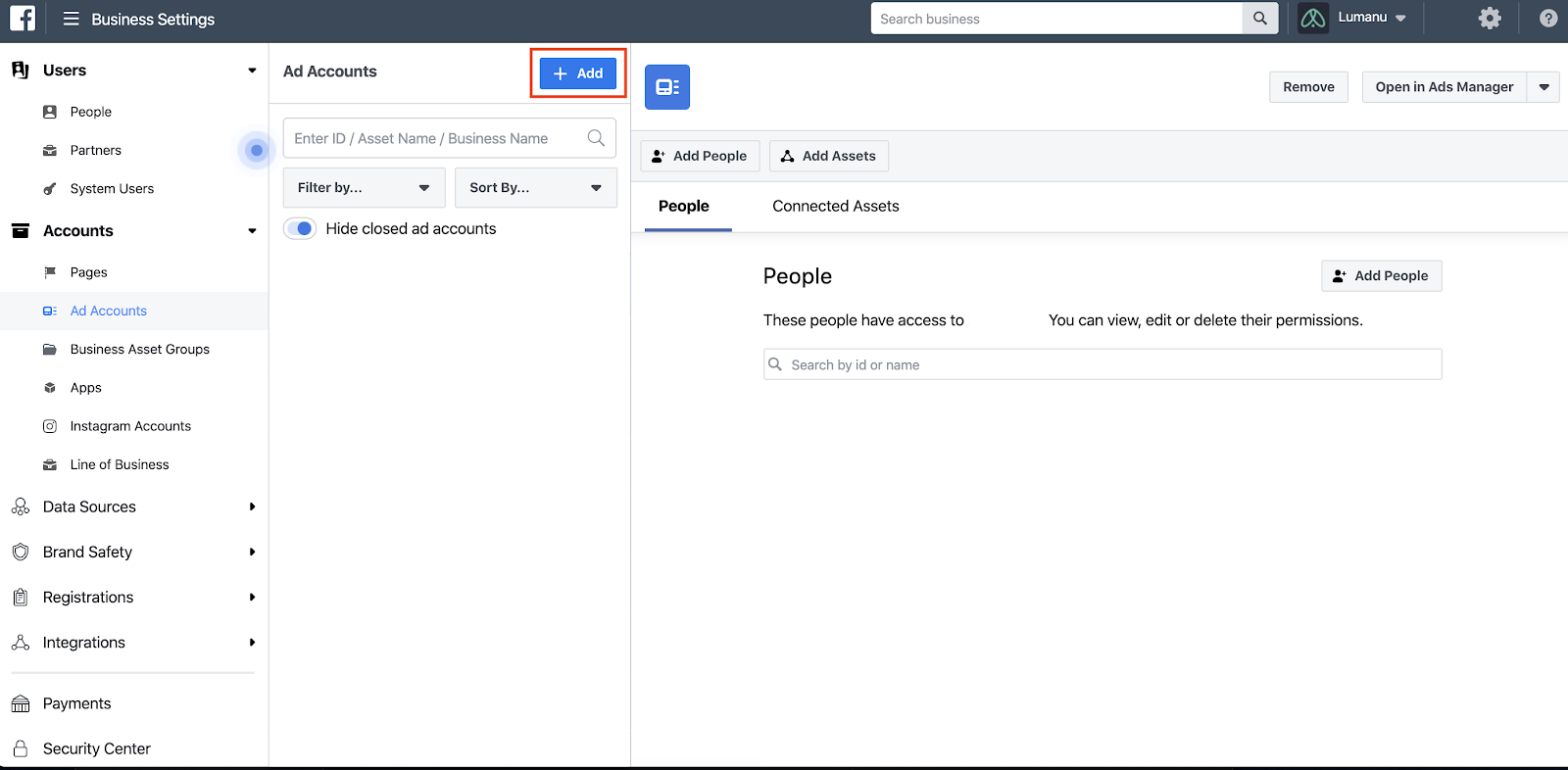1568x770 pixels.
Task: Expand the Brand Safety section arrow
Action: point(252,552)
